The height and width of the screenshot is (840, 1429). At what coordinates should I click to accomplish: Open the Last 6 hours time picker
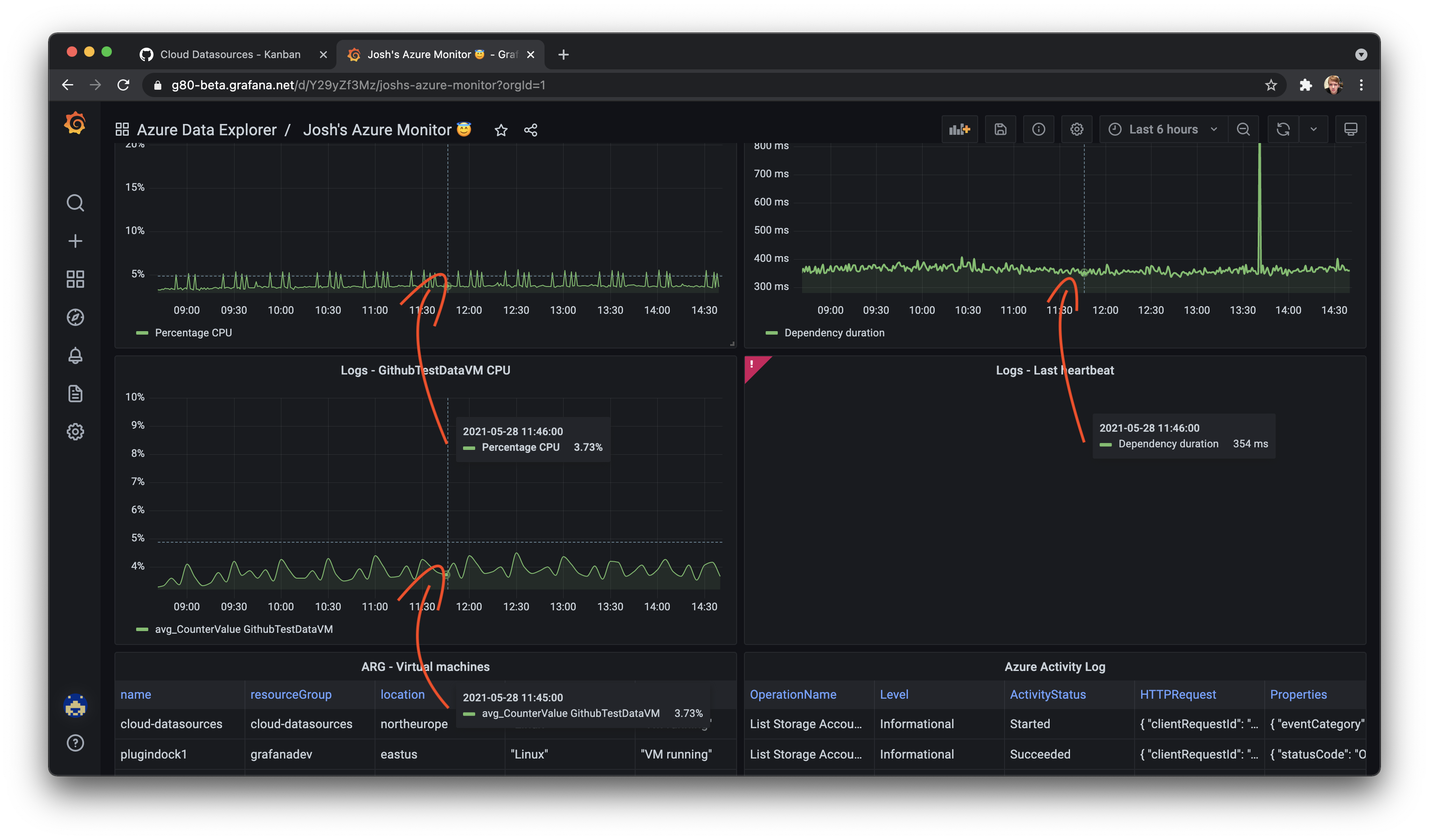pyautogui.click(x=1163, y=130)
